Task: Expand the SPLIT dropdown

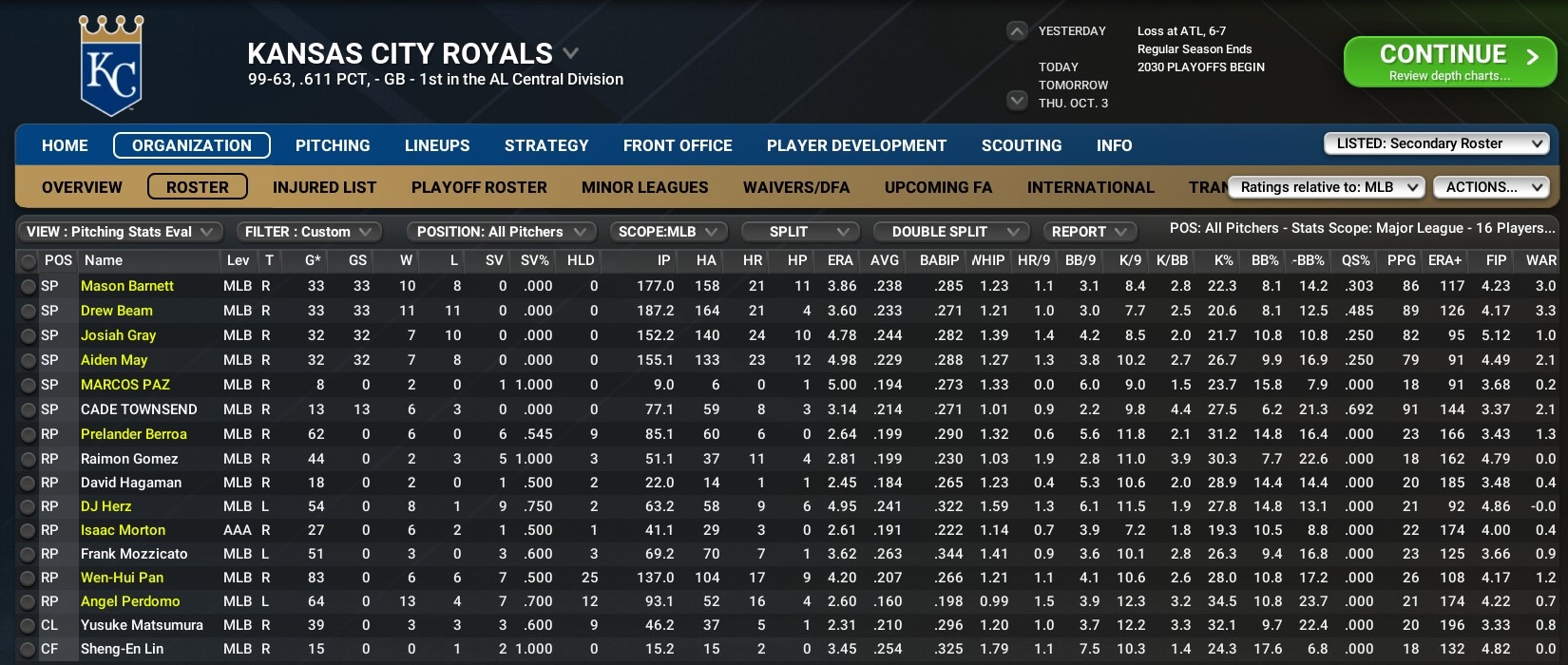Action: pyautogui.click(x=800, y=232)
